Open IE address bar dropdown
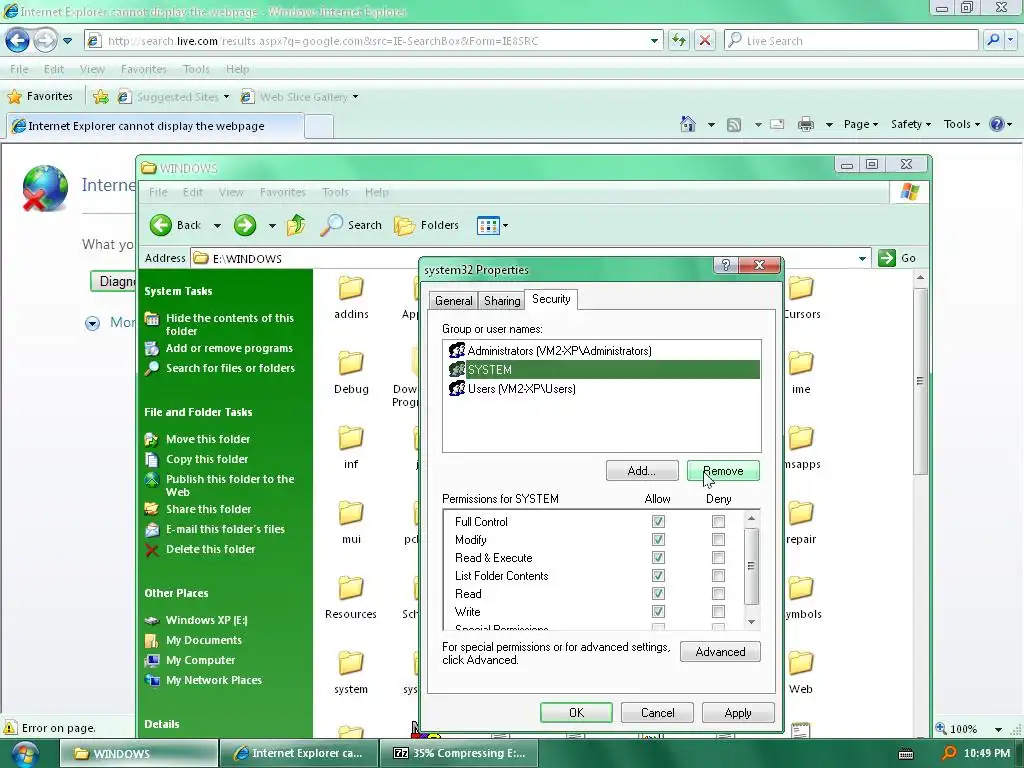The width and height of the screenshot is (1024, 768). 654,40
